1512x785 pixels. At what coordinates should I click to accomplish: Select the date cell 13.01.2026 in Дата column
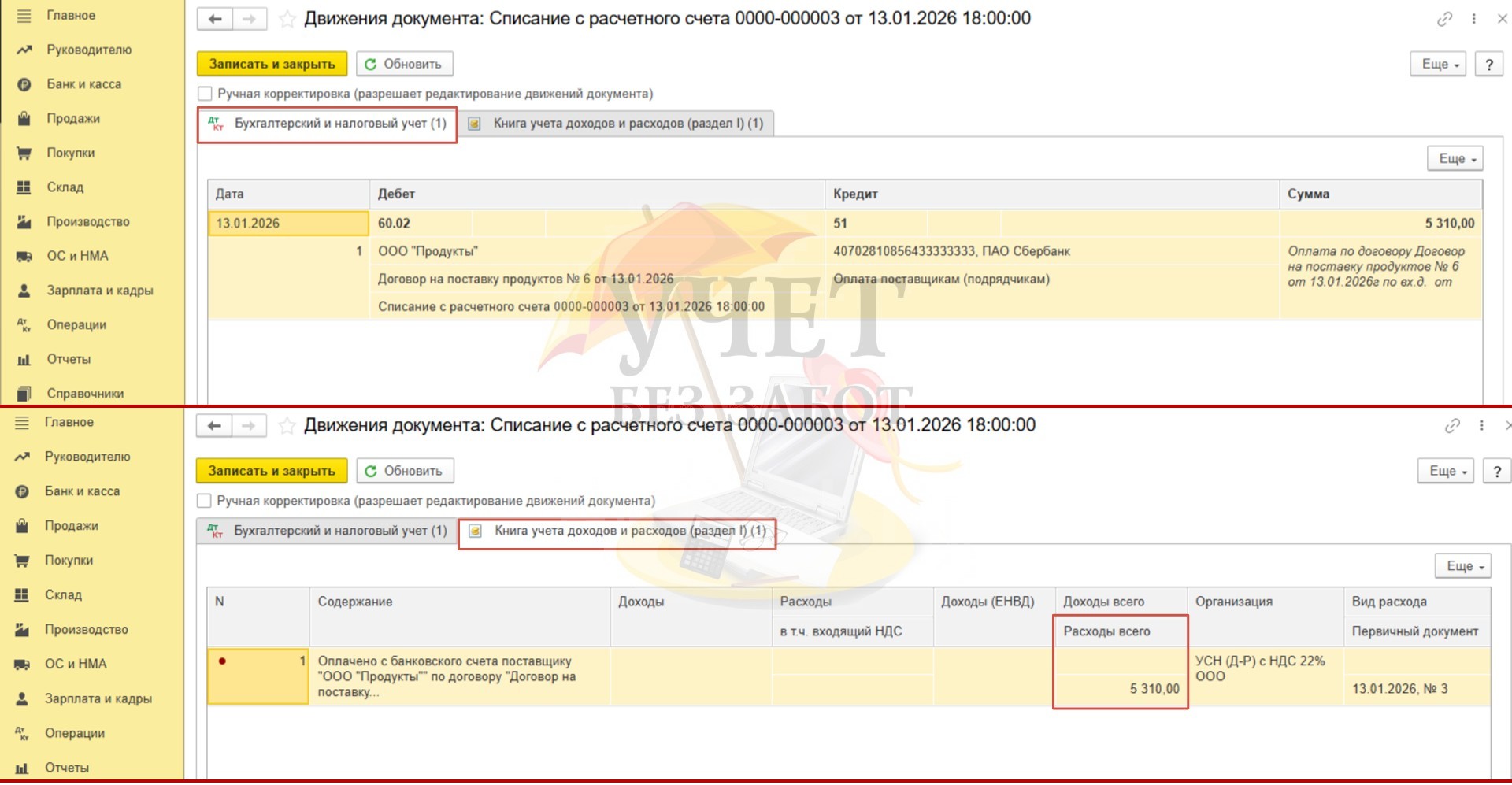pos(287,224)
